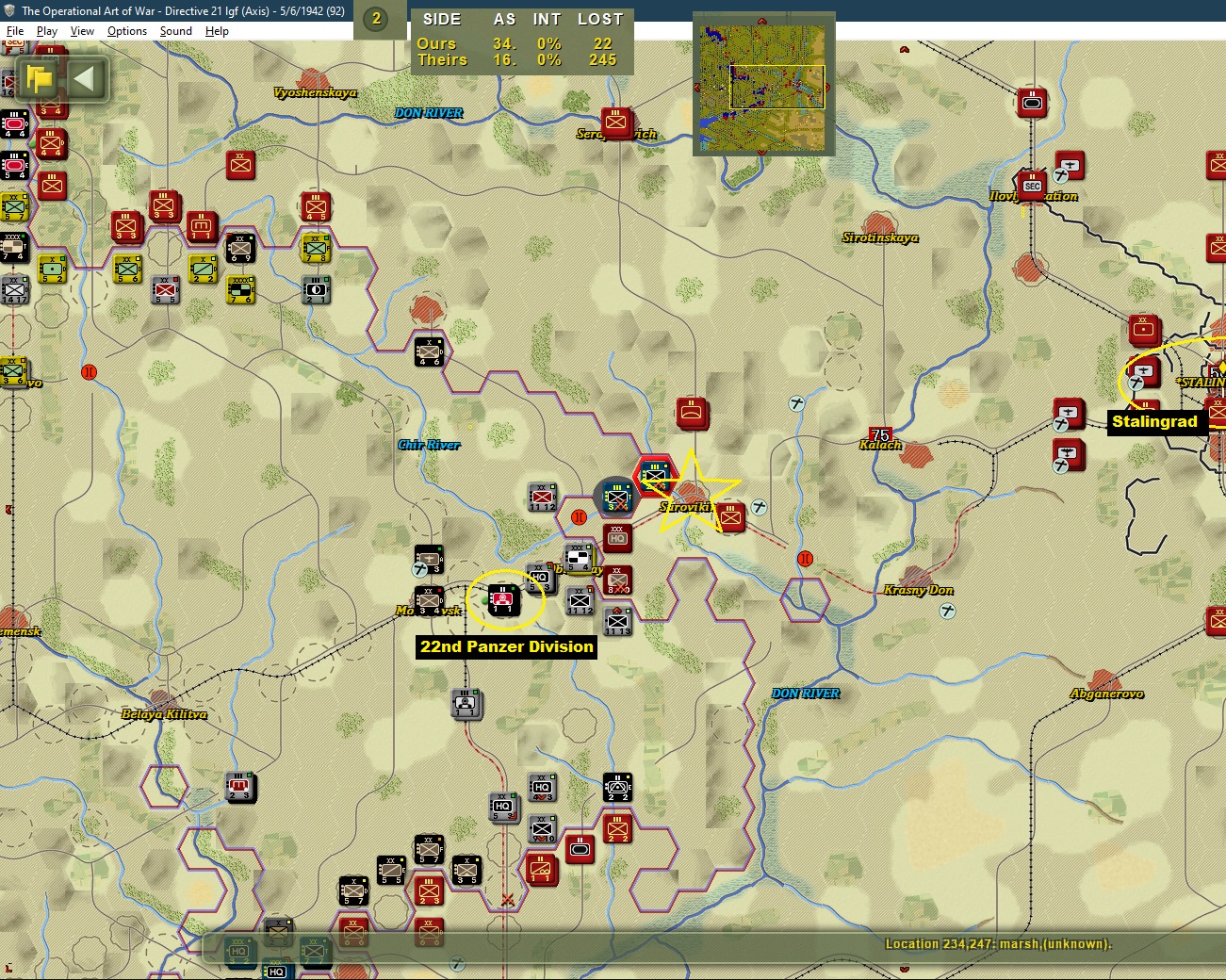
Task: Select the grey rail unit 1 1 south of Morozovsk
Action: tap(466, 704)
